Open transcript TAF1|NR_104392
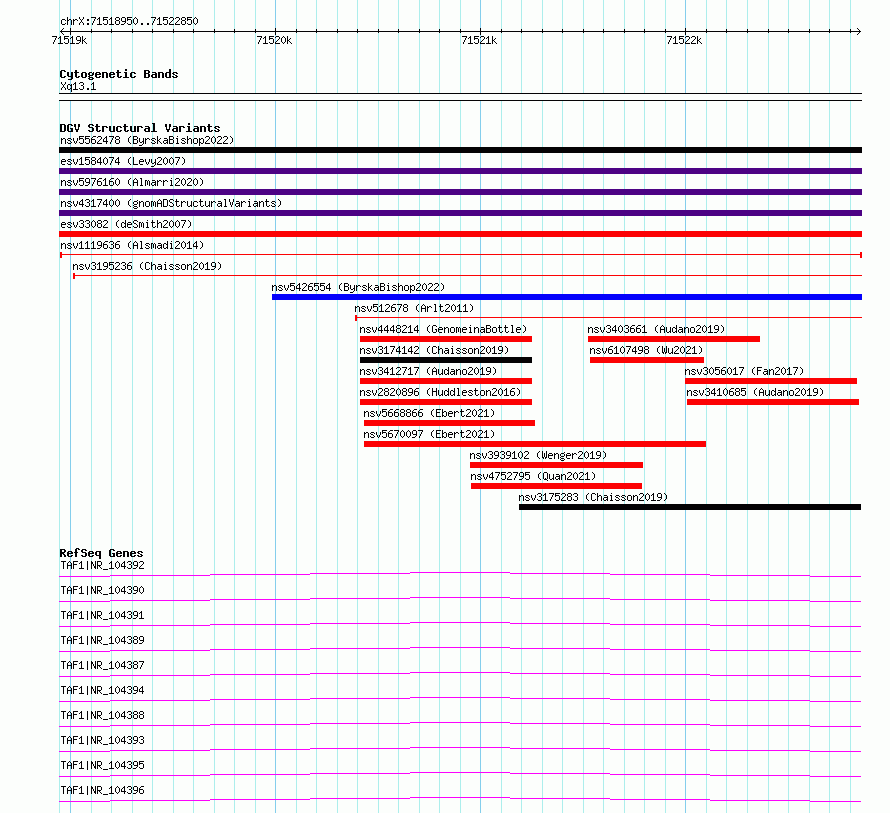This screenshot has width=890, height=813. [102, 565]
